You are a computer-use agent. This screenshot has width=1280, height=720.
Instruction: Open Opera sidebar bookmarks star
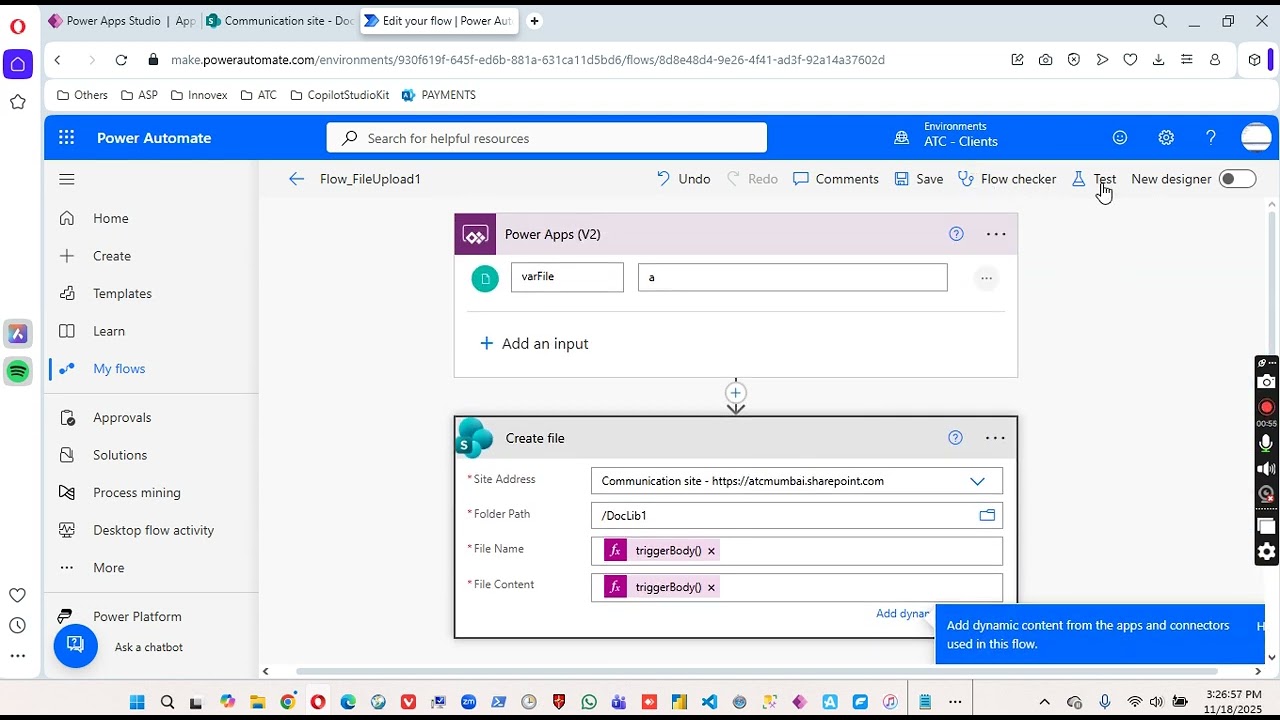(18, 102)
